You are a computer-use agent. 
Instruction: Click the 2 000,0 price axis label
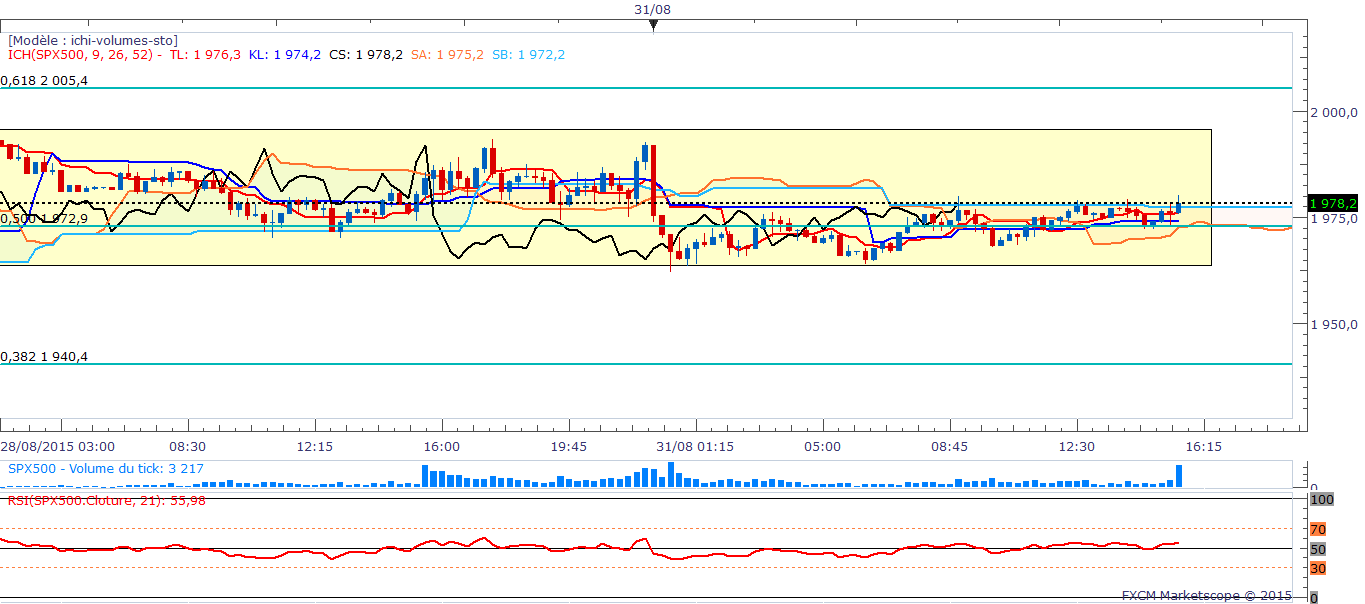coord(1334,112)
